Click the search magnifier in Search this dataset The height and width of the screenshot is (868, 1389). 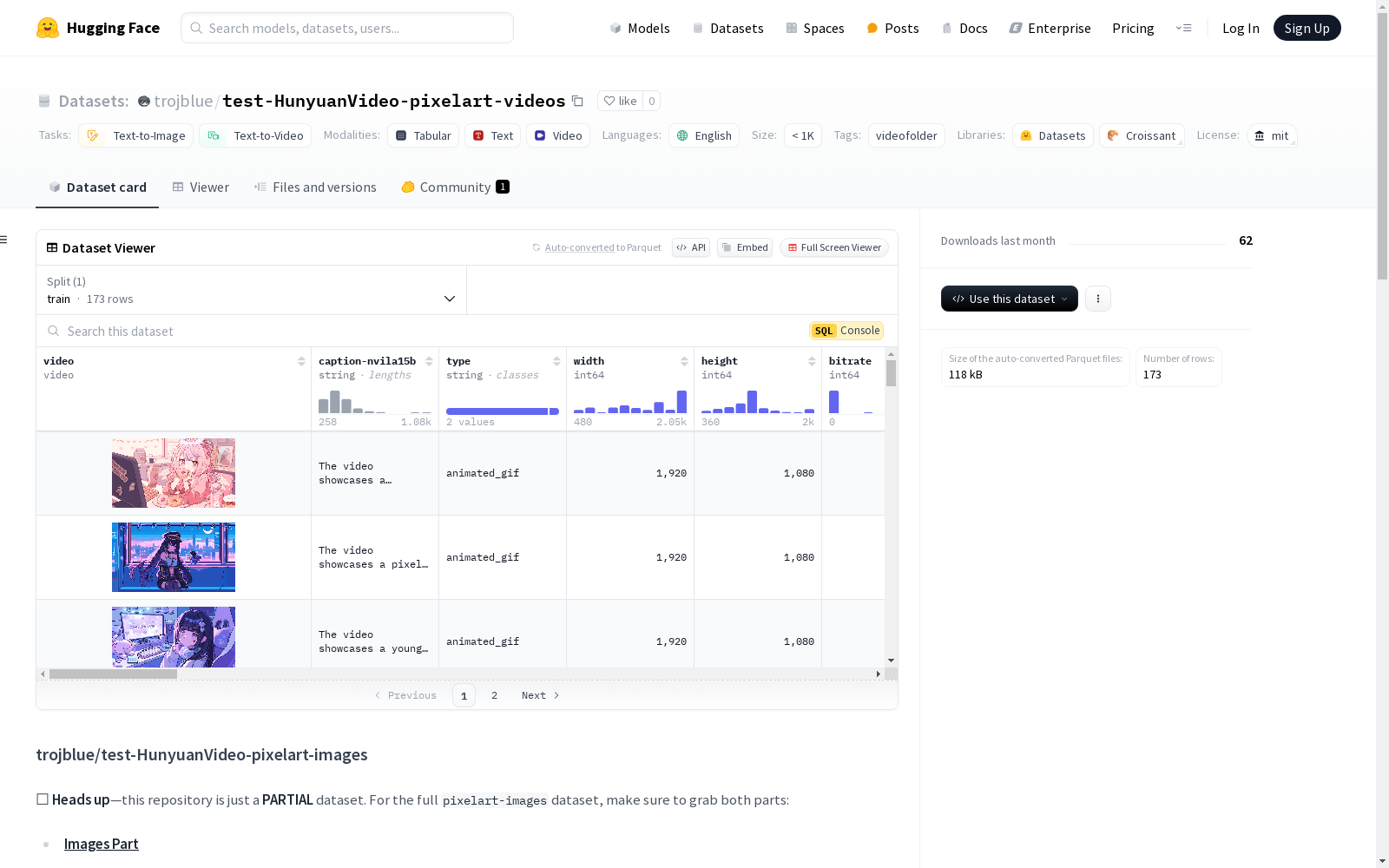(54, 331)
